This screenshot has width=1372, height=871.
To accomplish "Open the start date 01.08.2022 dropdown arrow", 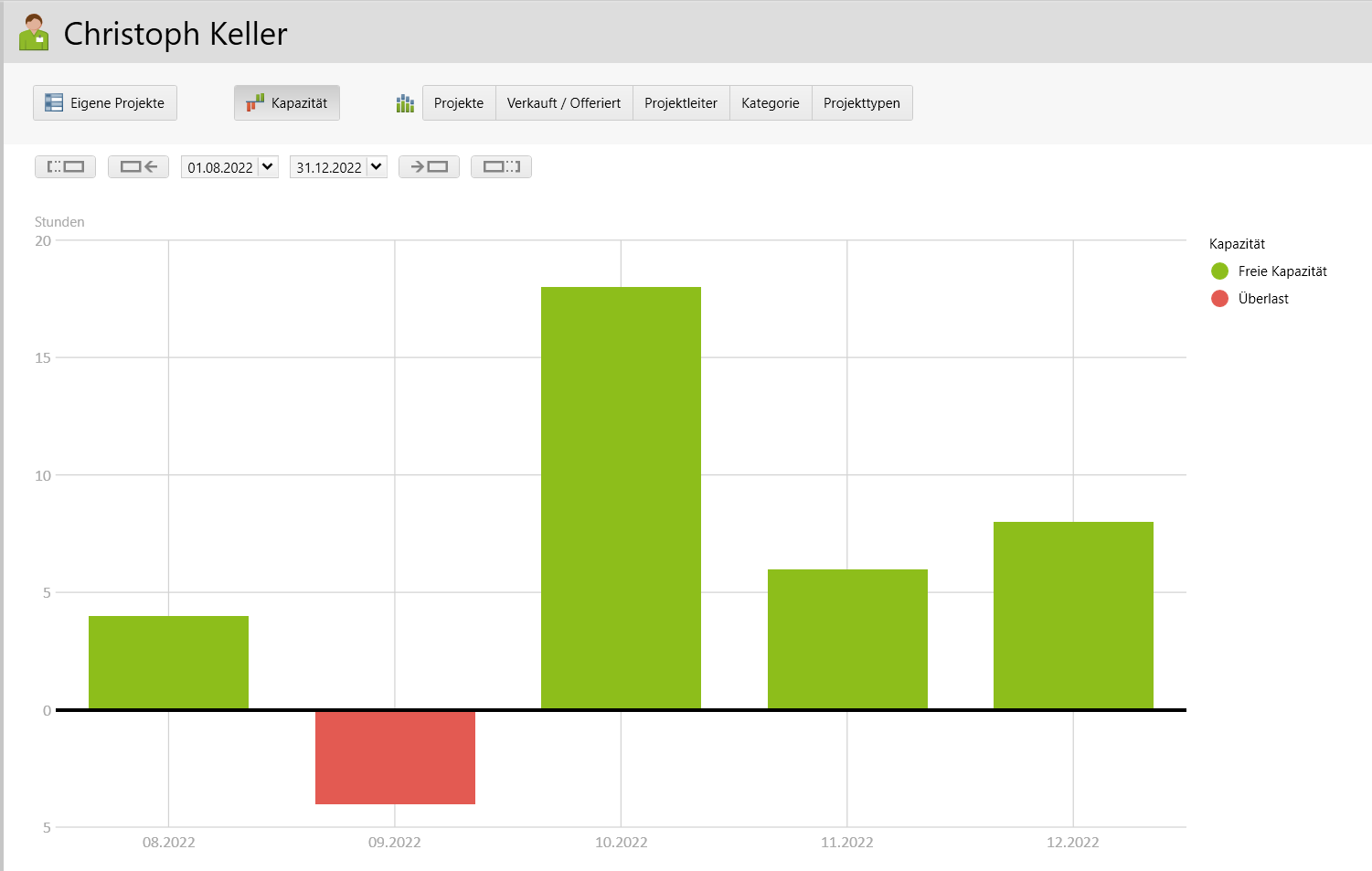I will [x=268, y=167].
